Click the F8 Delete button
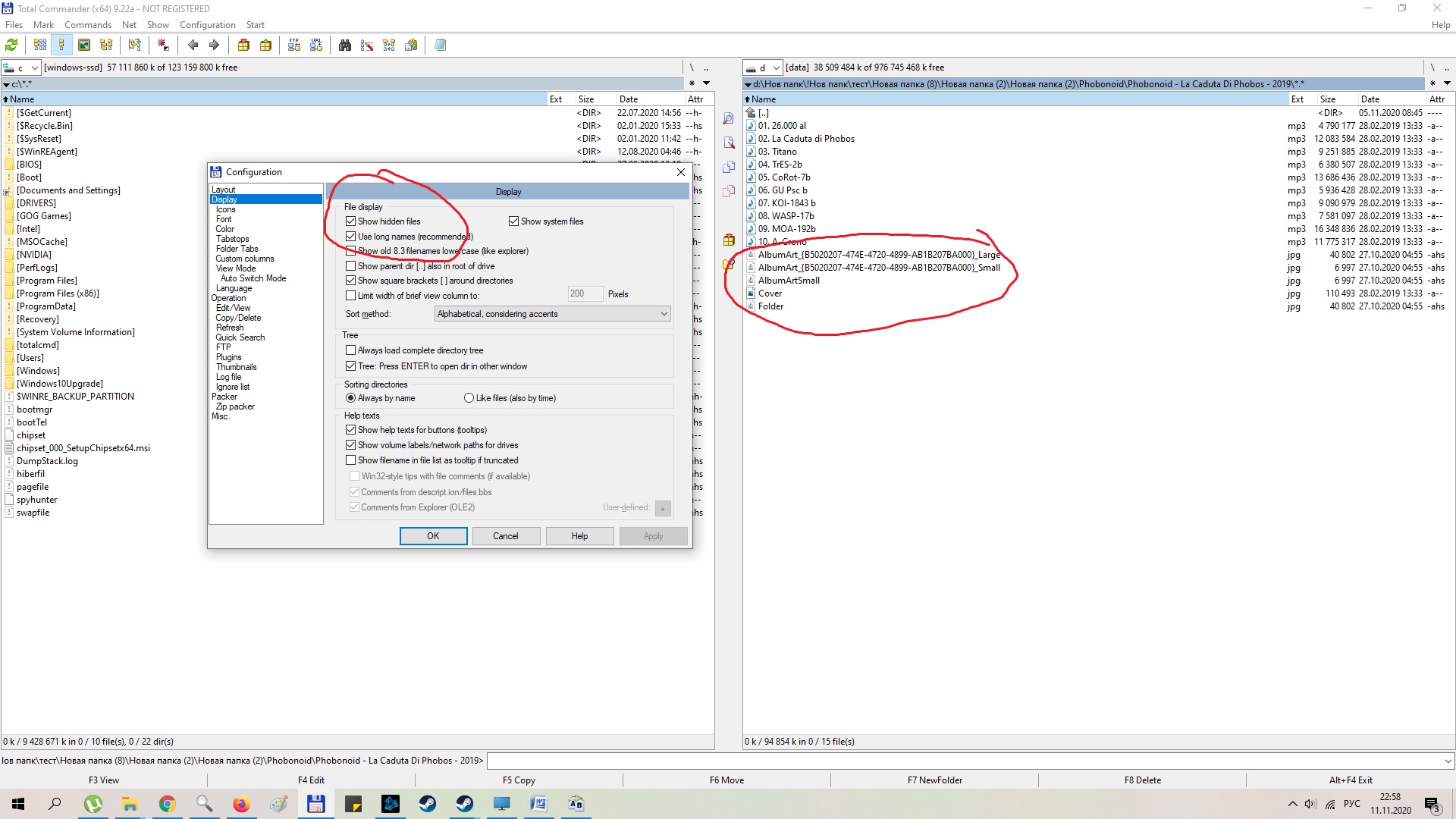This screenshot has width=1456, height=819. coord(1142,780)
